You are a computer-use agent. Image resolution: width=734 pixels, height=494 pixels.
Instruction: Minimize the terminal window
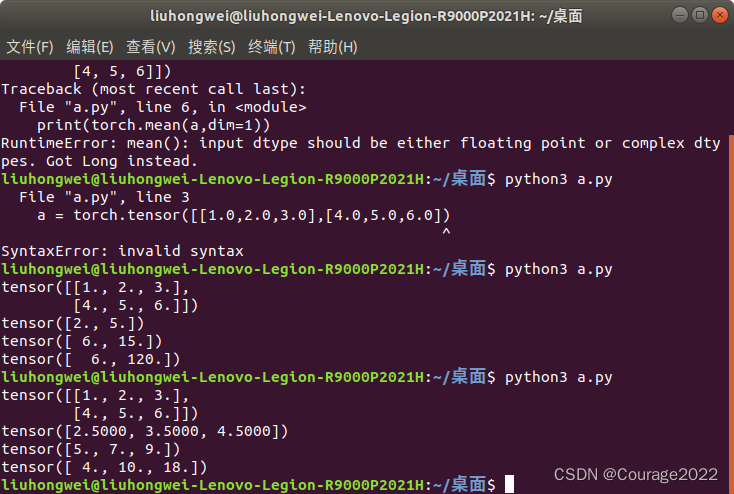coord(680,15)
